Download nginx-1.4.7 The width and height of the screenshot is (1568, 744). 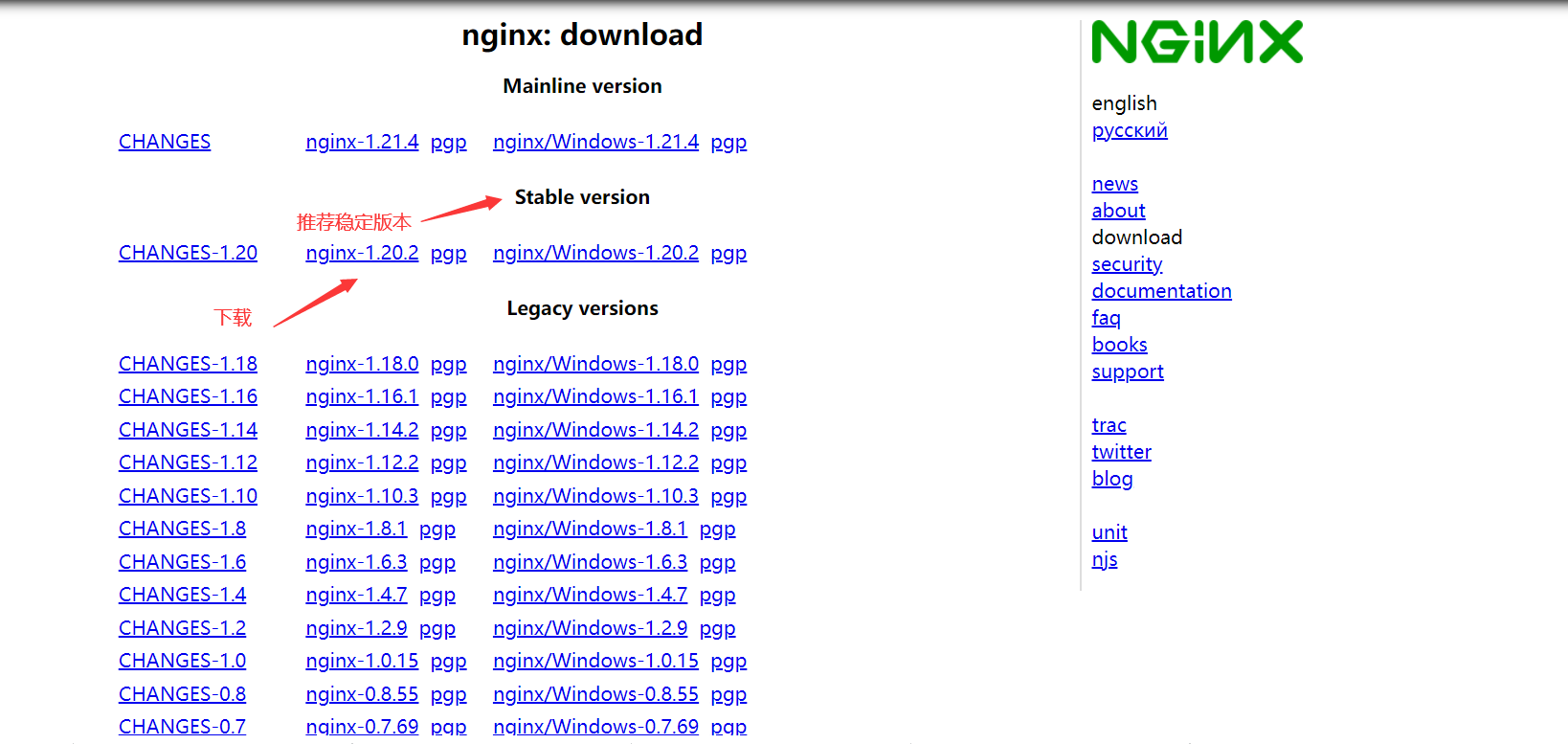click(356, 595)
